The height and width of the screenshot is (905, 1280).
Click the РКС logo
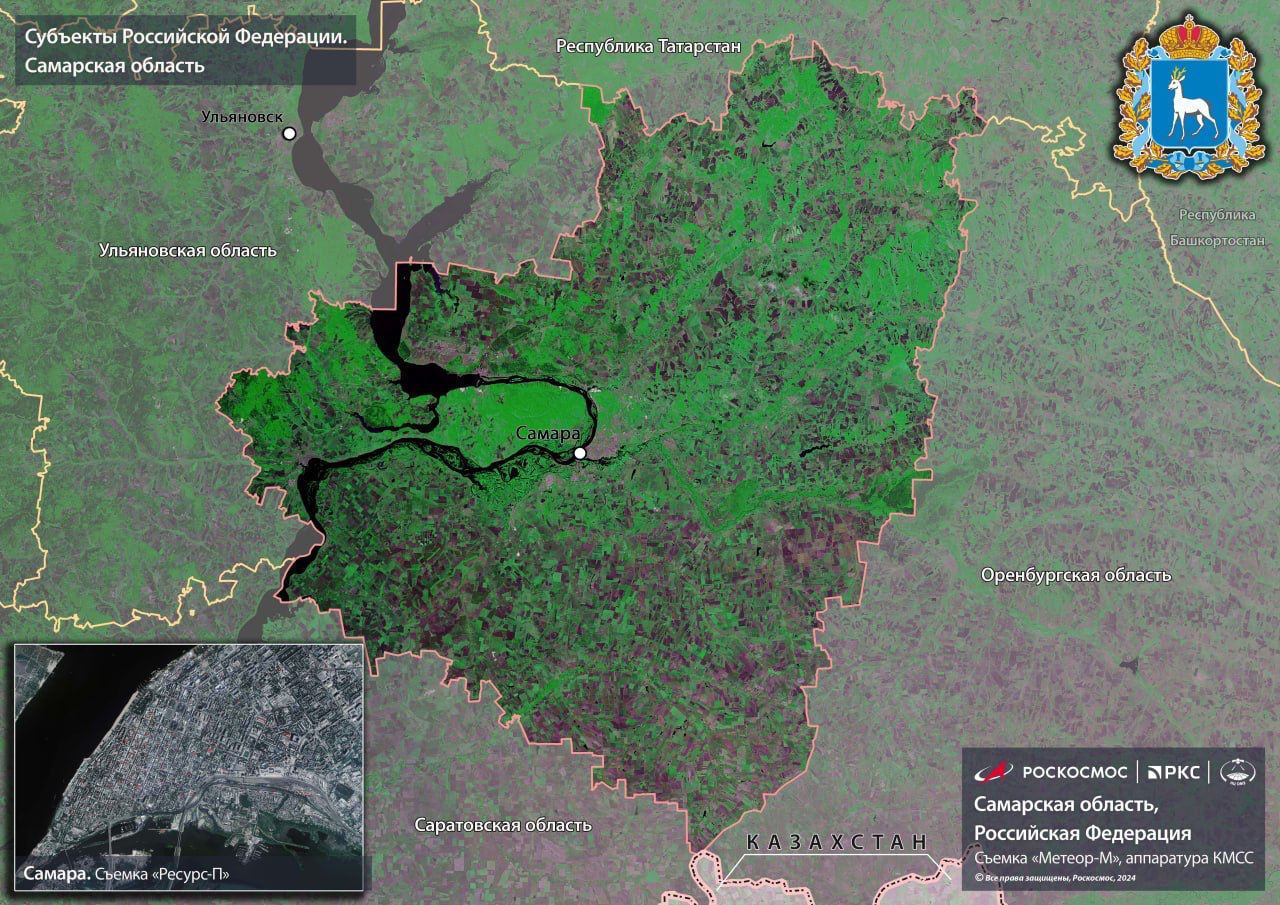pyautogui.click(x=1172, y=771)
